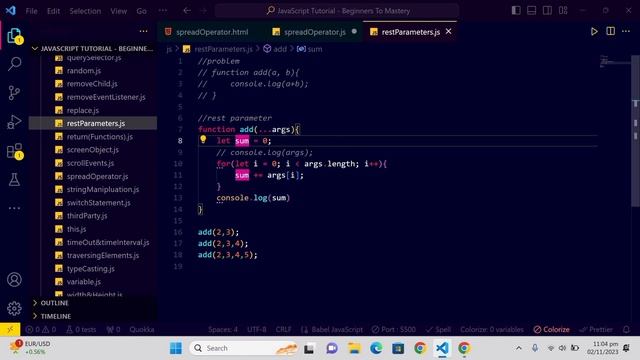Open Microsoft Edge from the taskbar

(376, 348)
